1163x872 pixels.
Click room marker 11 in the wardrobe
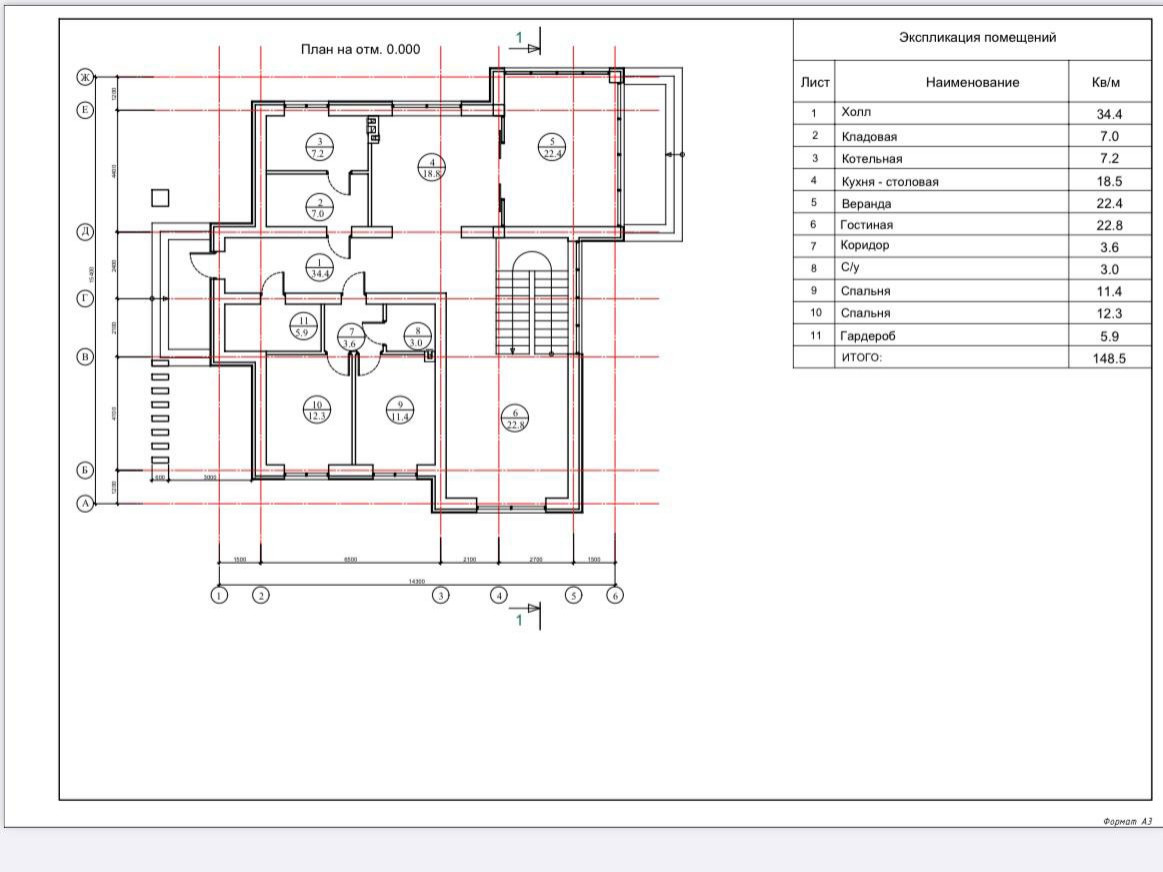[x=305, y=326]
